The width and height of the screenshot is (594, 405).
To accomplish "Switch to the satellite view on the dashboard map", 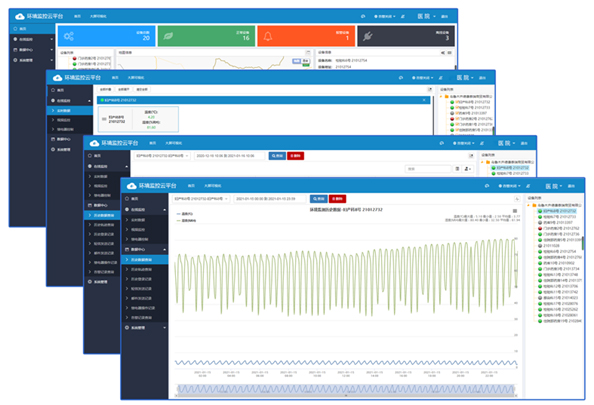I will [306, 61].
